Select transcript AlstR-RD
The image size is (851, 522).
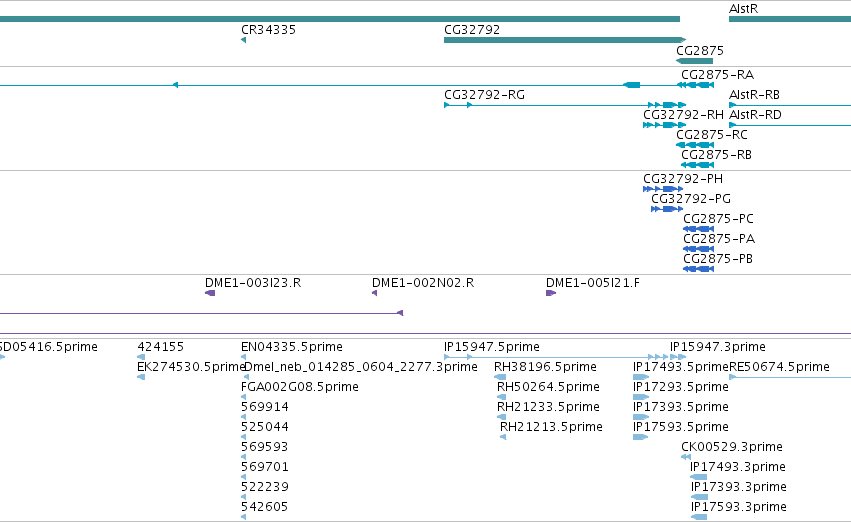[755, 115]
